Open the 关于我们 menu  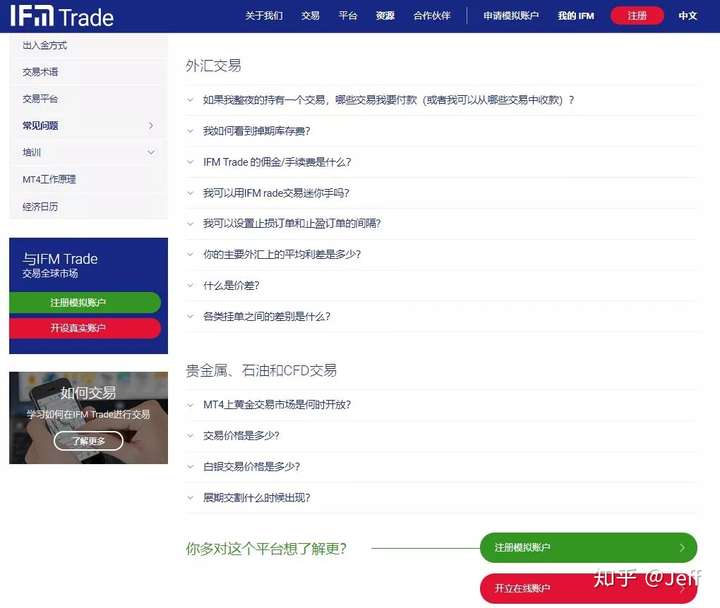264,16
